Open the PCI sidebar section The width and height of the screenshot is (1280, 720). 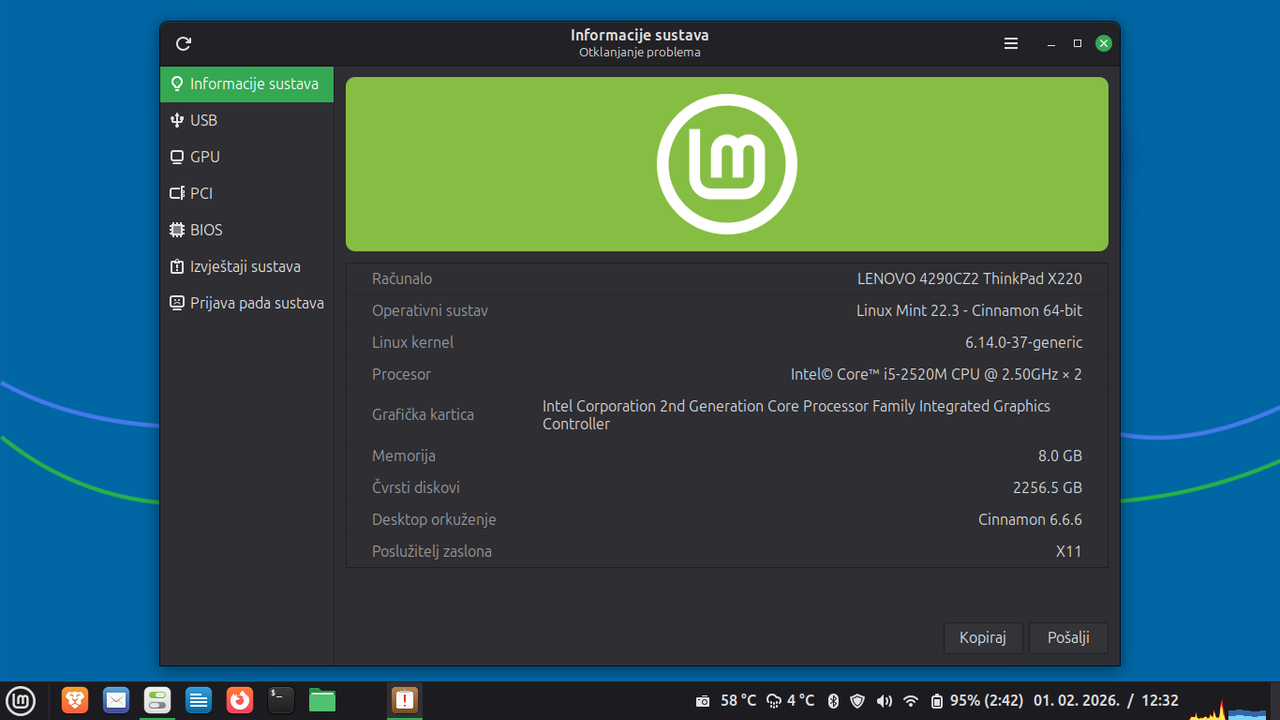247,193
